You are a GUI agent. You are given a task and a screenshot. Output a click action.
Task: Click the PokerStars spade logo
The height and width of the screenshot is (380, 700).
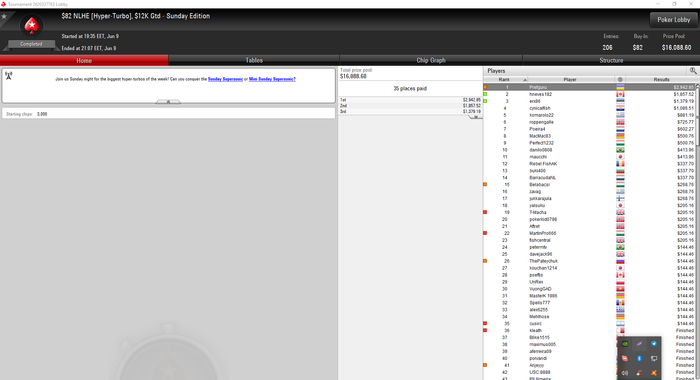(x=31, y=26)
